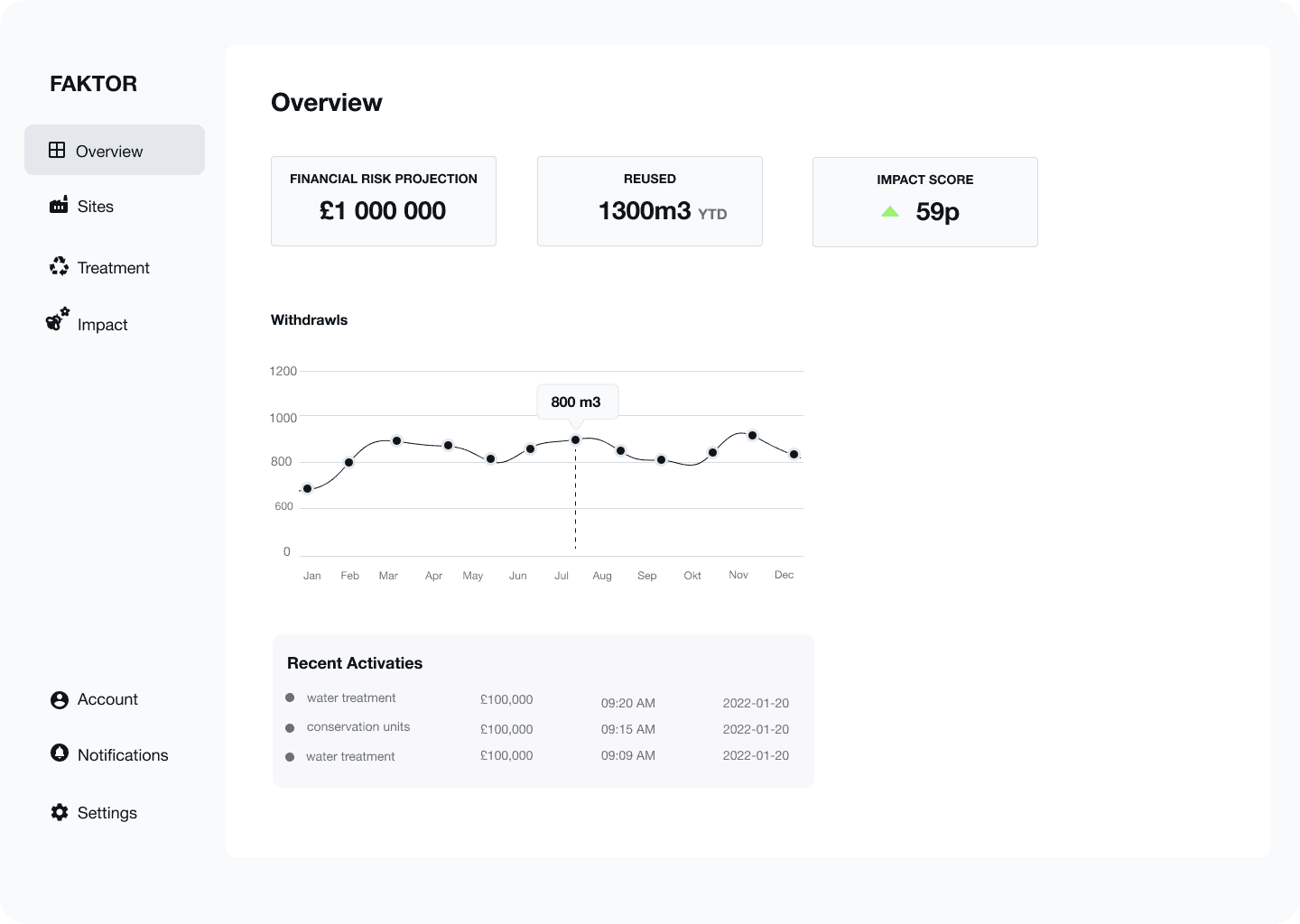Image resolution: width=1300 pixels, height=924 pixels.
Task: Click the January data point on chart
Action: pyautogui.click(x=308, y=489)
